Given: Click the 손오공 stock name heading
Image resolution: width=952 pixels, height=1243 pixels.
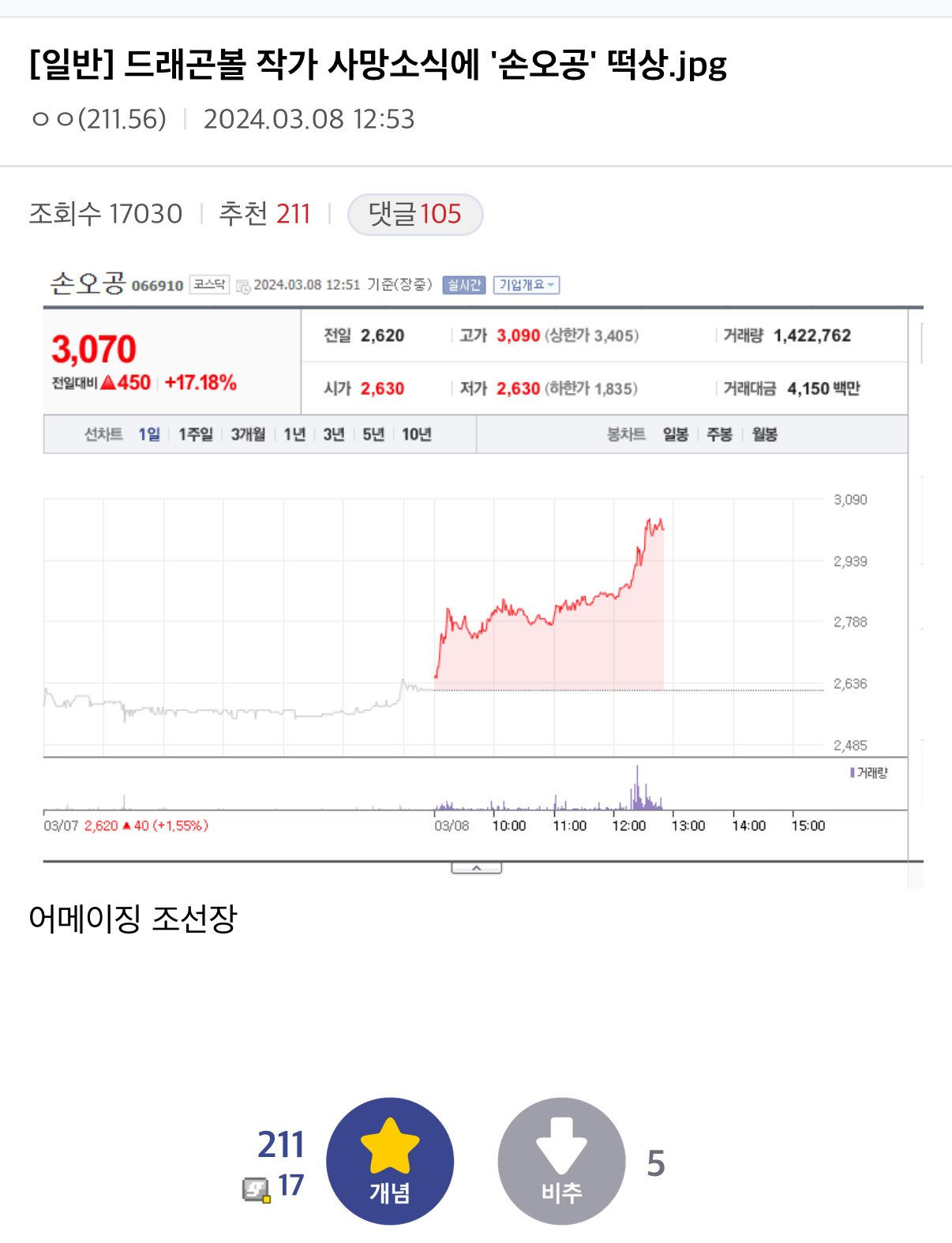Looking at the screenshot, I should pos(88,283).
